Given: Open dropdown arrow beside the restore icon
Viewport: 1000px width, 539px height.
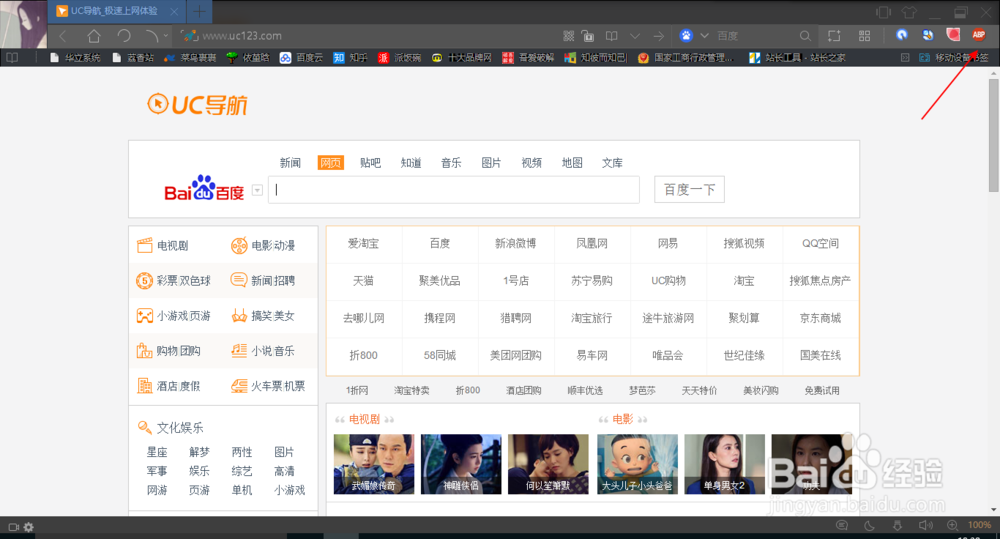Looking at the screenshot, I should [166, 36].
